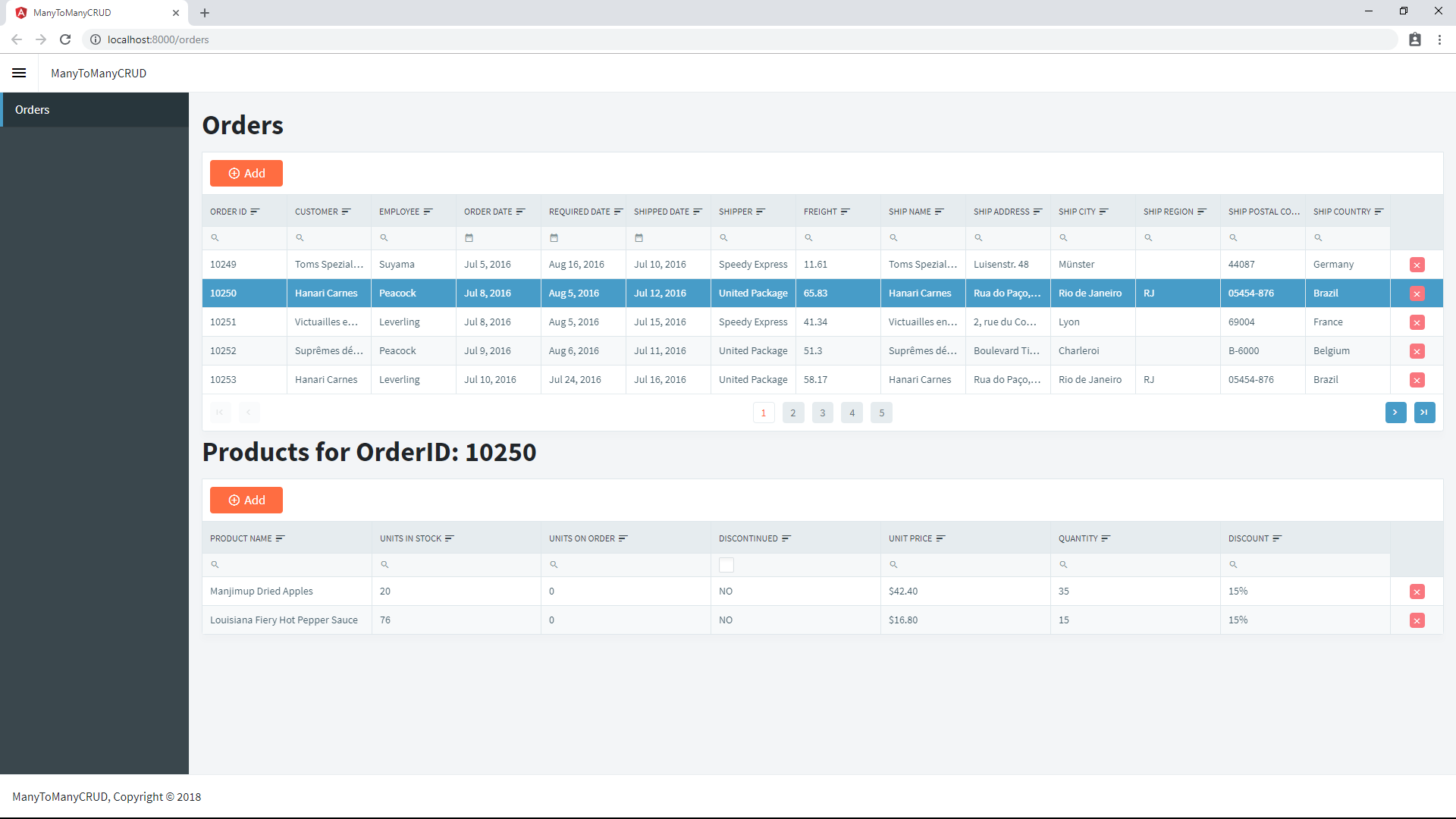This screenshot has height=819, width=1456.
Task: Open Order Date filter calendar icon
Action: [x=469, y=238]
